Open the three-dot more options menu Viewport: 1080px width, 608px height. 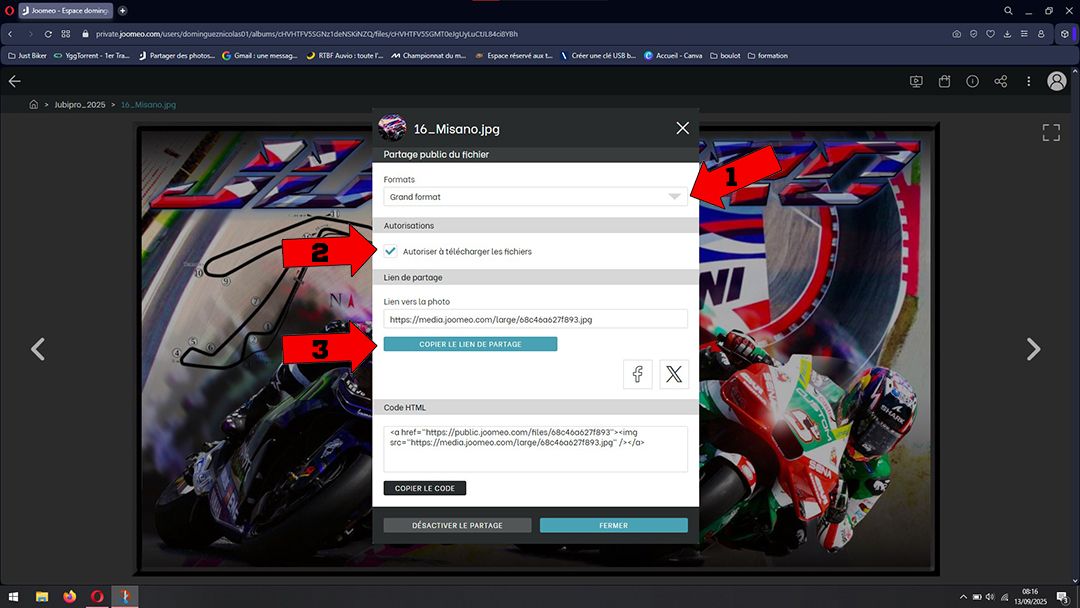tap(1028, 82)
